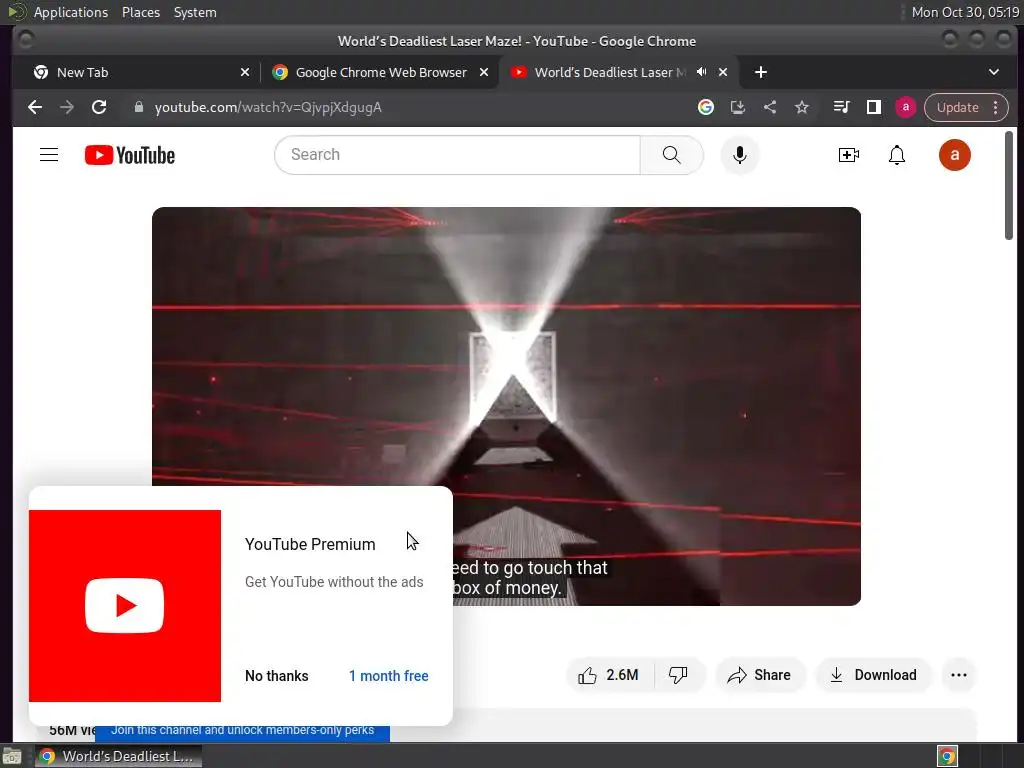Click the video player
Image resolution: width=1024 pixels, height=768 pixels.
point(506,406)
